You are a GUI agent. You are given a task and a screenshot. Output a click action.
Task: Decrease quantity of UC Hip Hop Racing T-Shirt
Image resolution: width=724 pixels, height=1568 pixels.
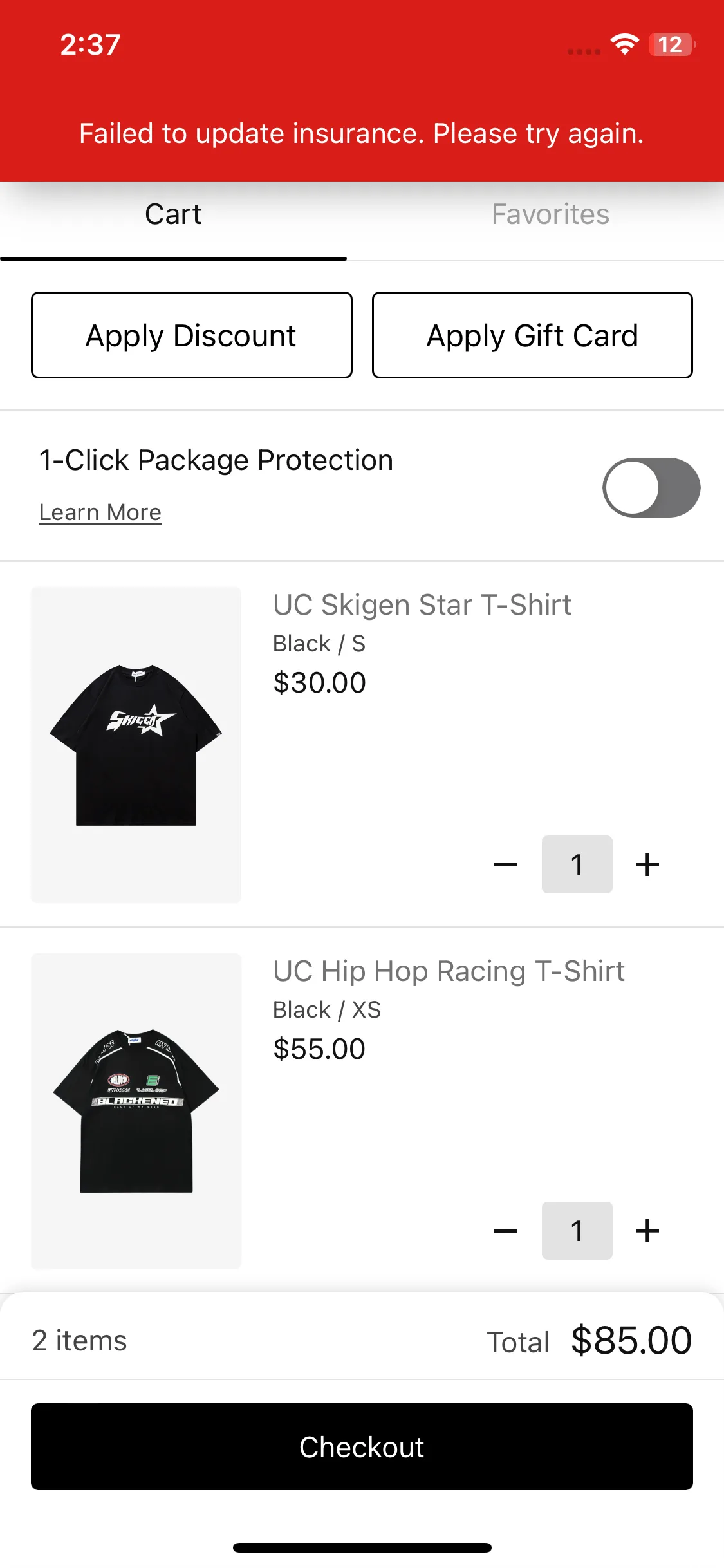point(506,1231)
